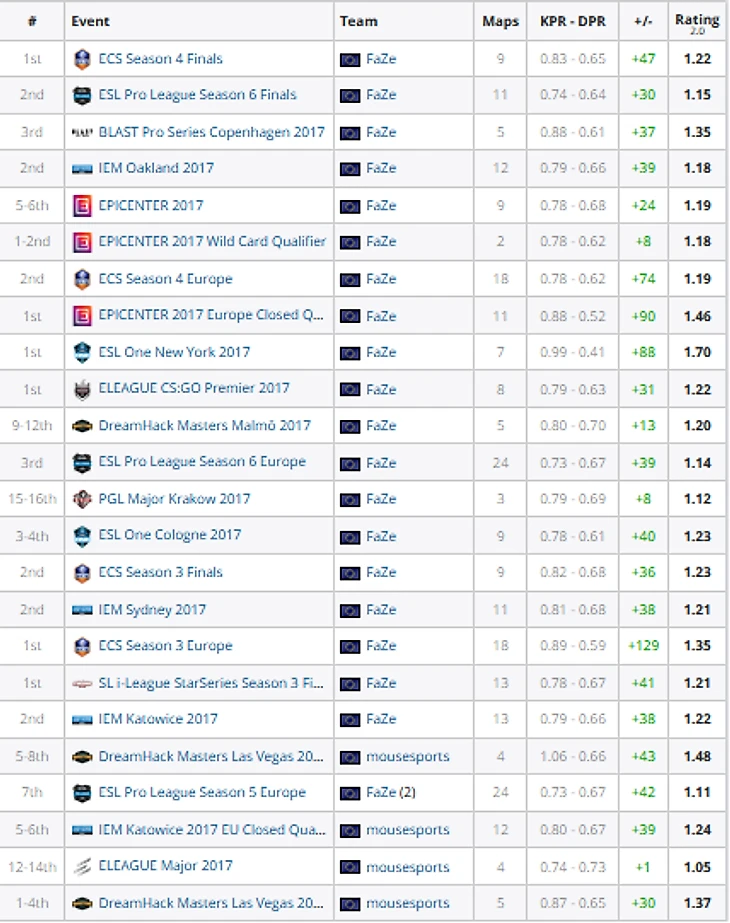Viewport: 730px width, 923px height.
Task: Sort table by the Maps column header
Action: pyautogui.click(x=500, y=22)
